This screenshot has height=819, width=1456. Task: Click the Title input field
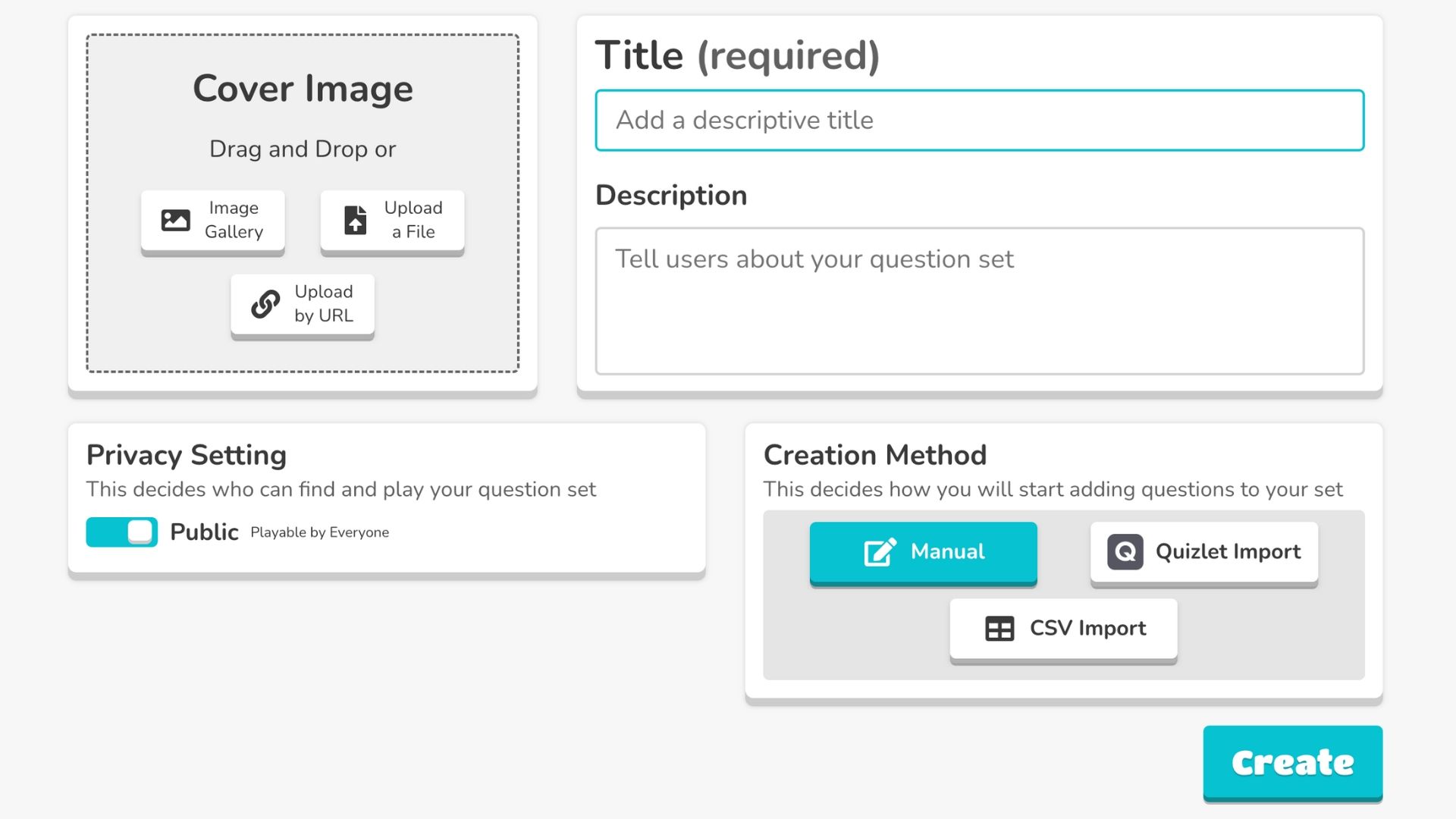(980, 120)
